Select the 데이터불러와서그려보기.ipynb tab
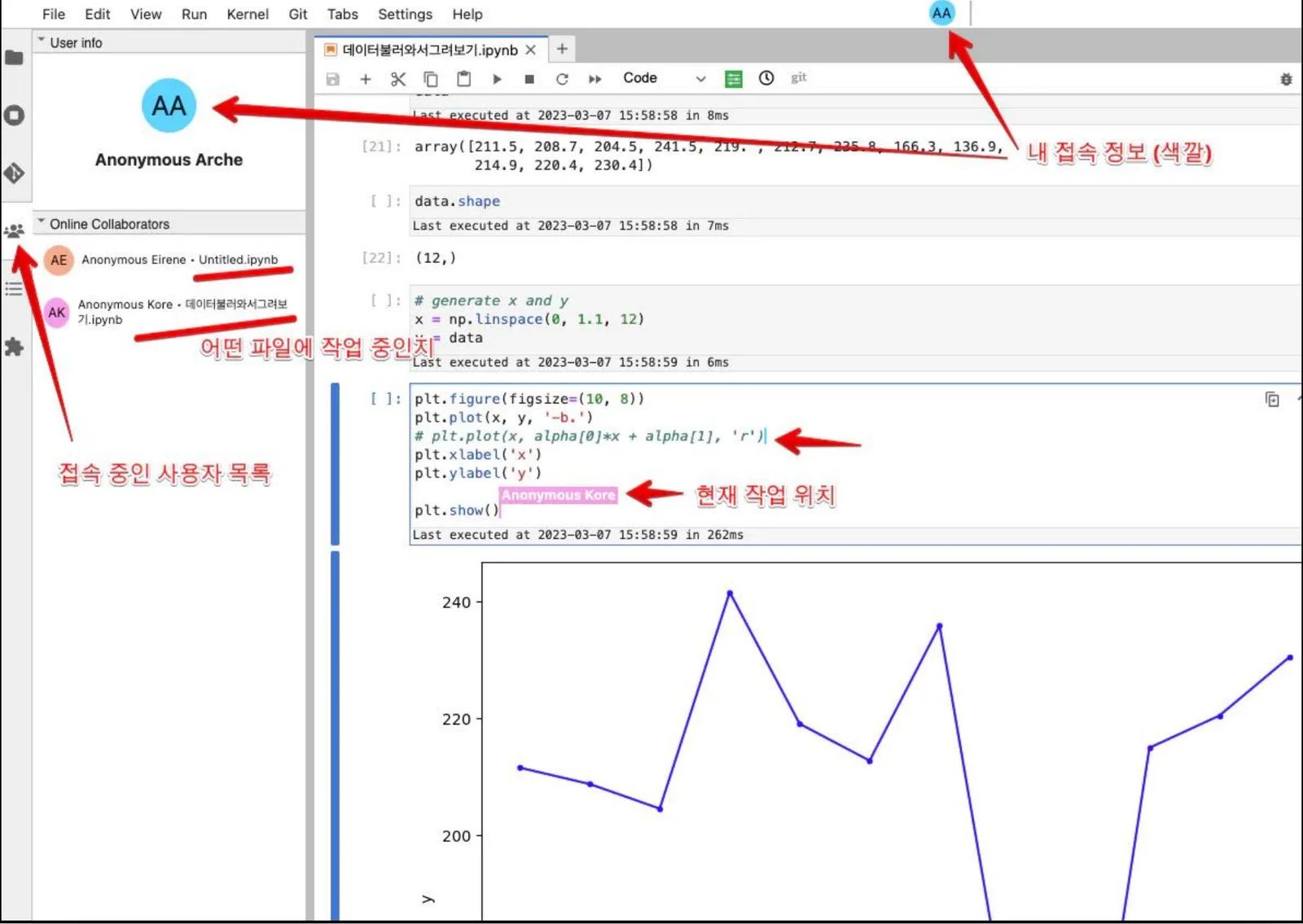 click(x=430, y=50)
